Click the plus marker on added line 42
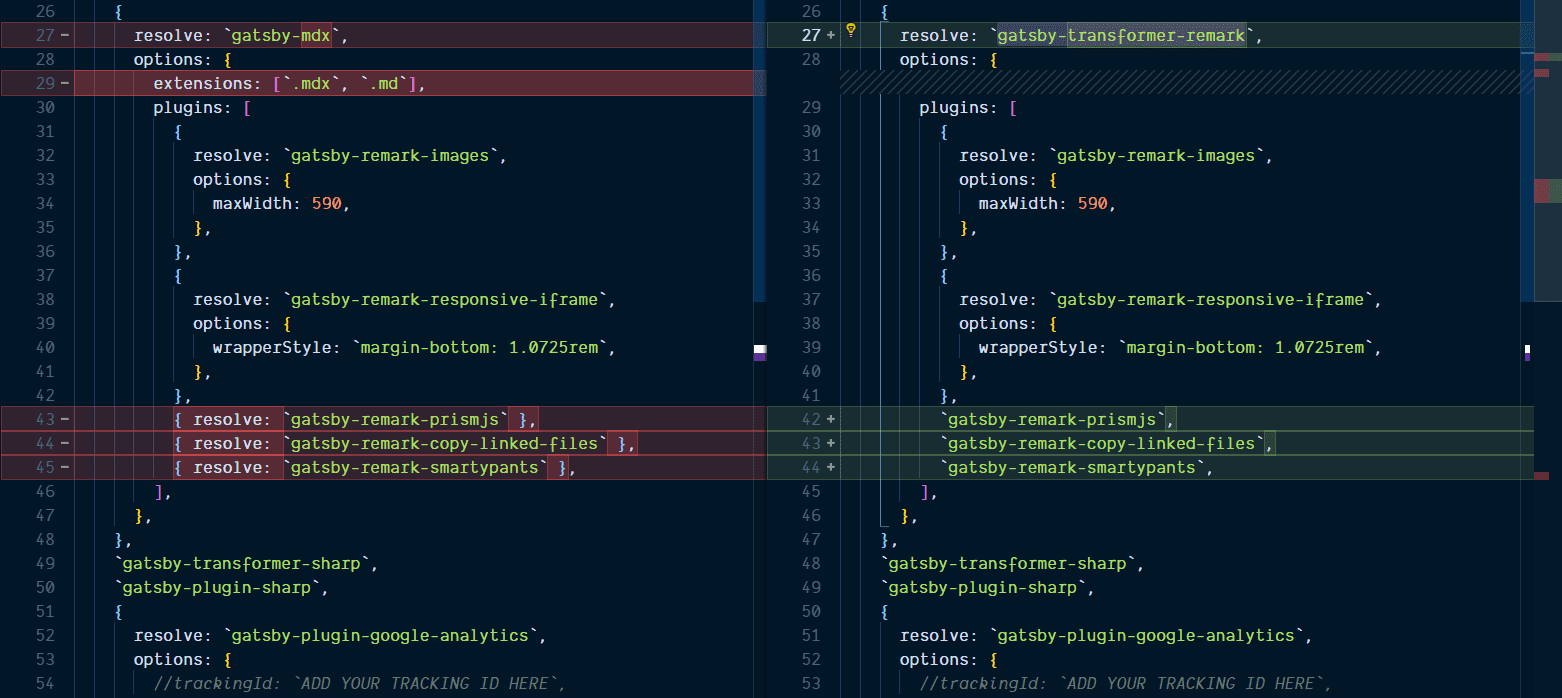 pos(830,420)
